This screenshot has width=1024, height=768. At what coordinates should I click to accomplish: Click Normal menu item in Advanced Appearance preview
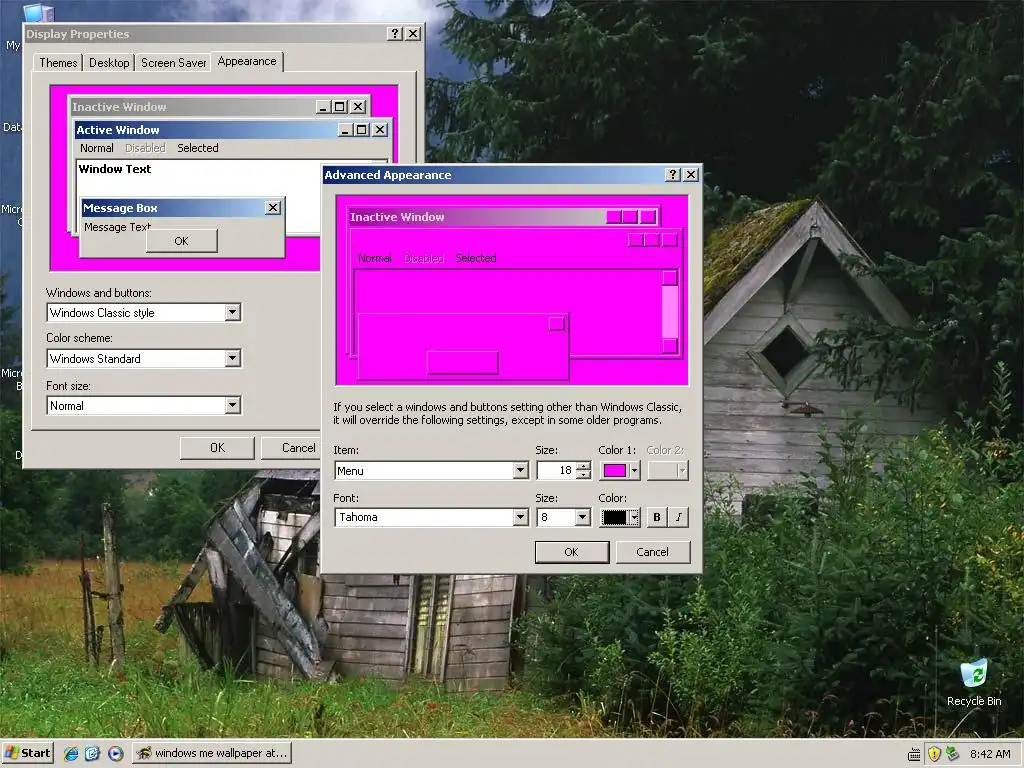pos(375,258)
